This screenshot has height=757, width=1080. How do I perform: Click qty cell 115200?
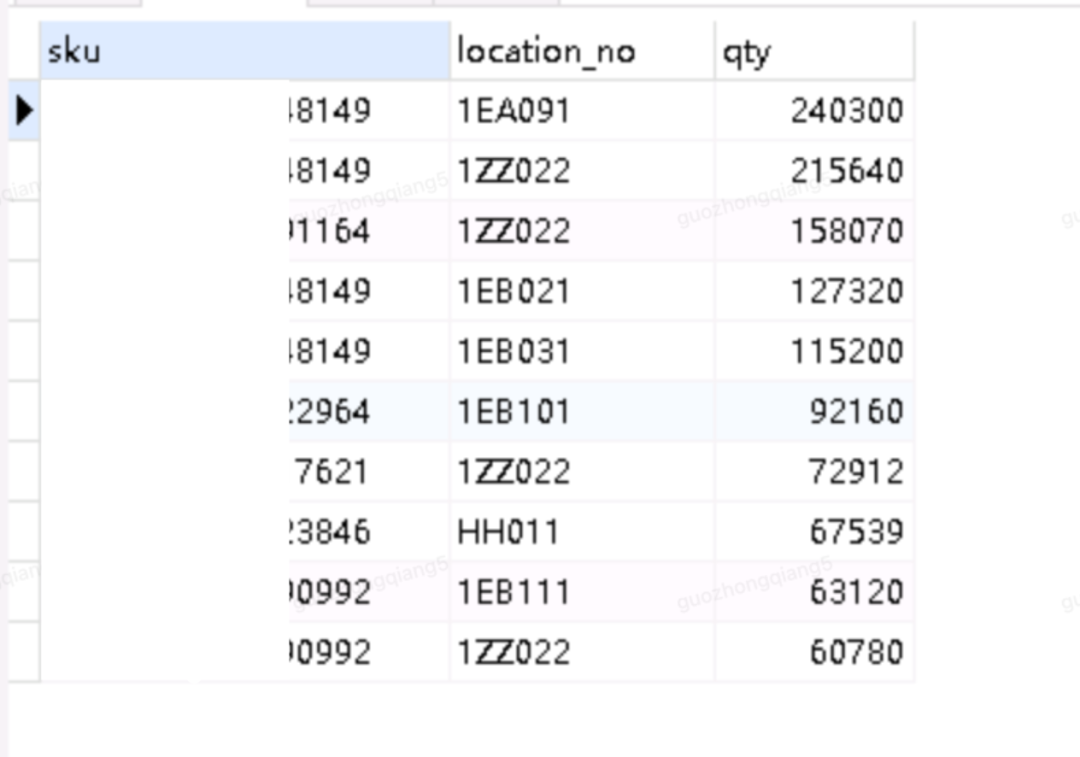pyautogui.click(x=815, y=351)
